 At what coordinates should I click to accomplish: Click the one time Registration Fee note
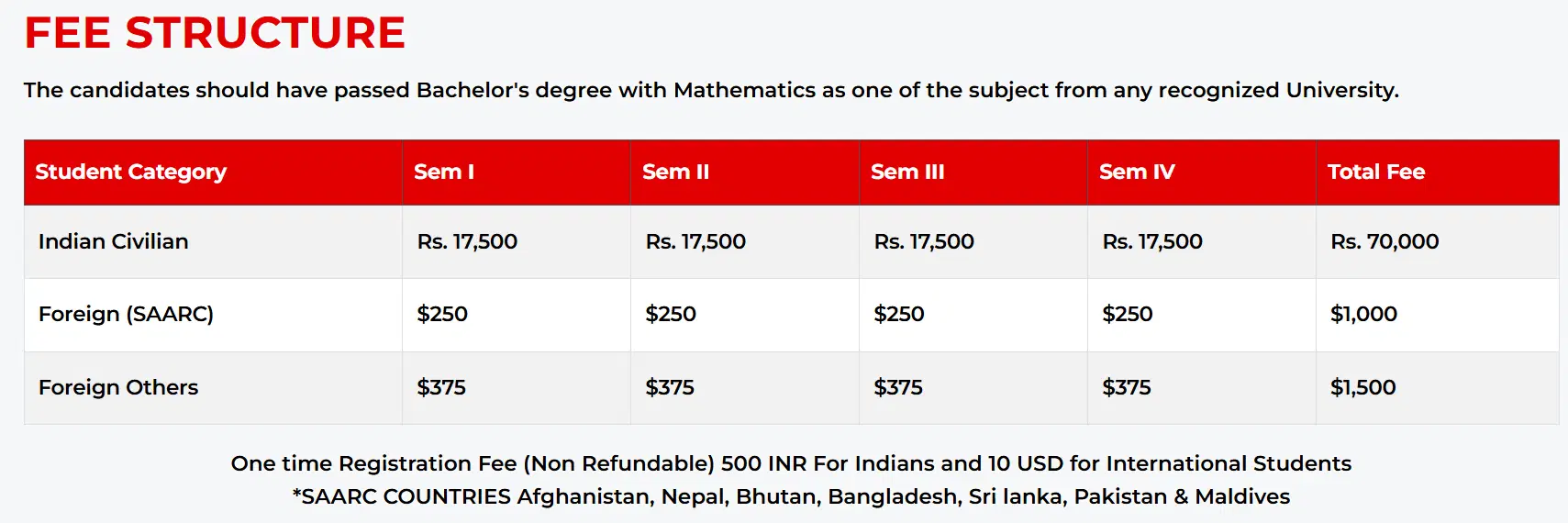791,463
